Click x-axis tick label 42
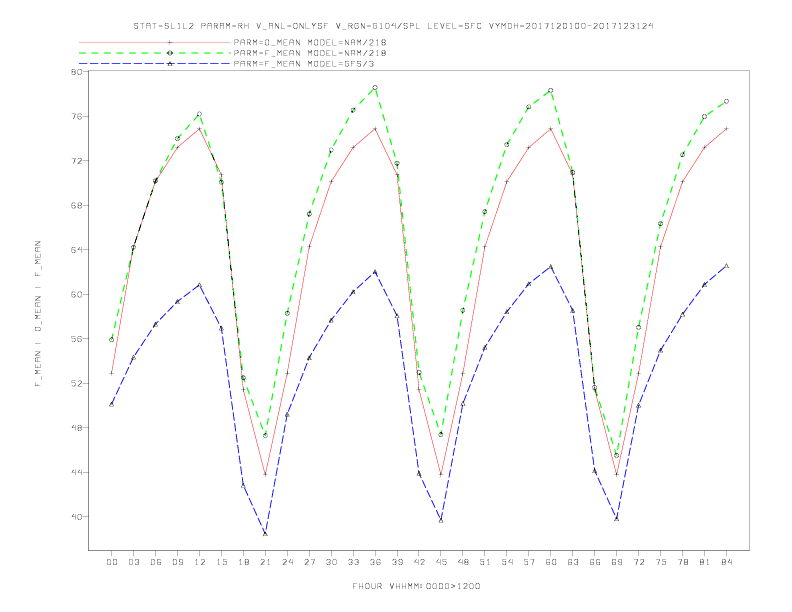The height and width of the screenshot is (612, 792). coord(419,562)
